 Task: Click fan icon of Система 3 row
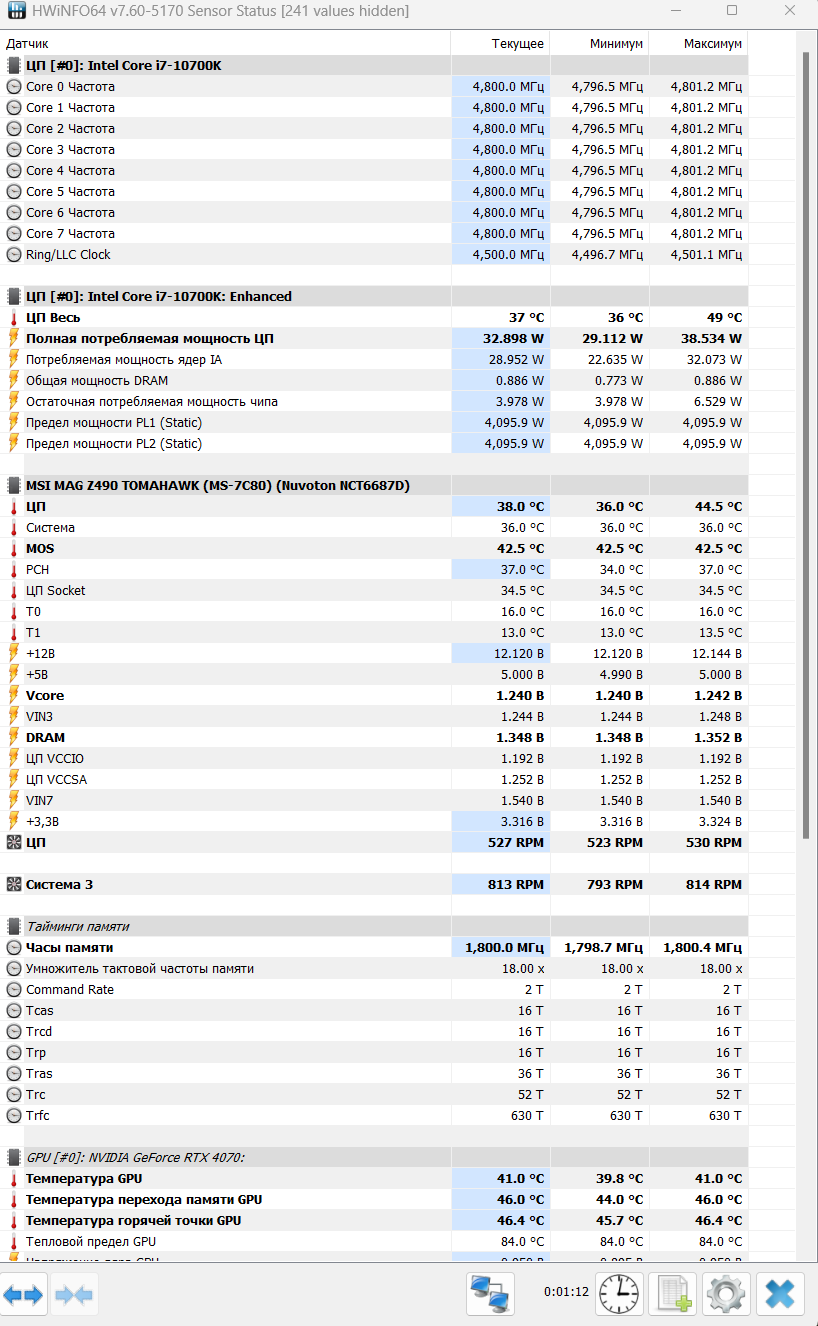[14, 885]
